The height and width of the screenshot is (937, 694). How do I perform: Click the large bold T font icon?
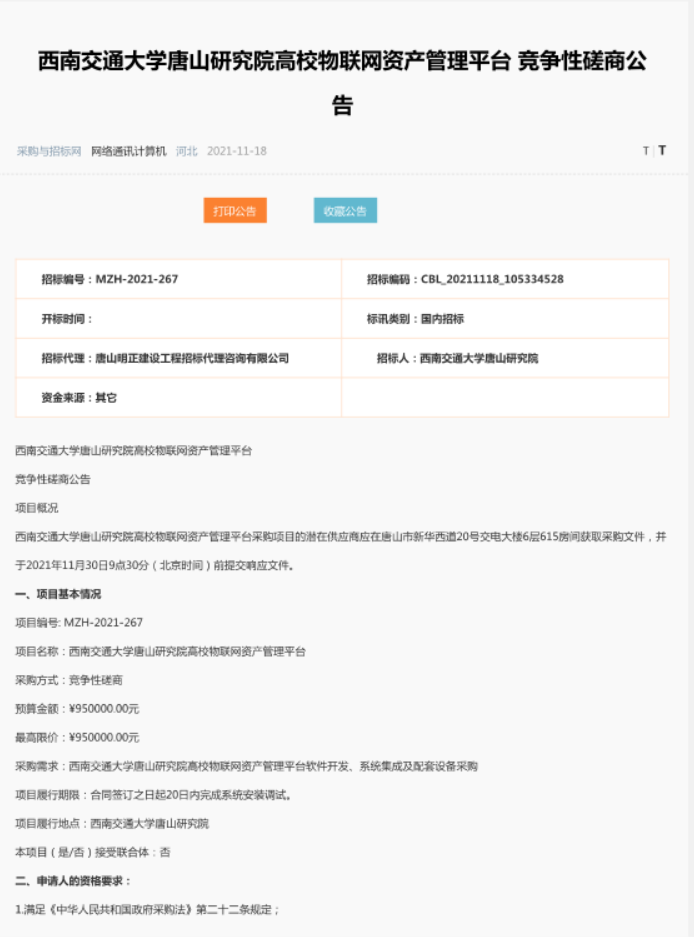[662, 151]
